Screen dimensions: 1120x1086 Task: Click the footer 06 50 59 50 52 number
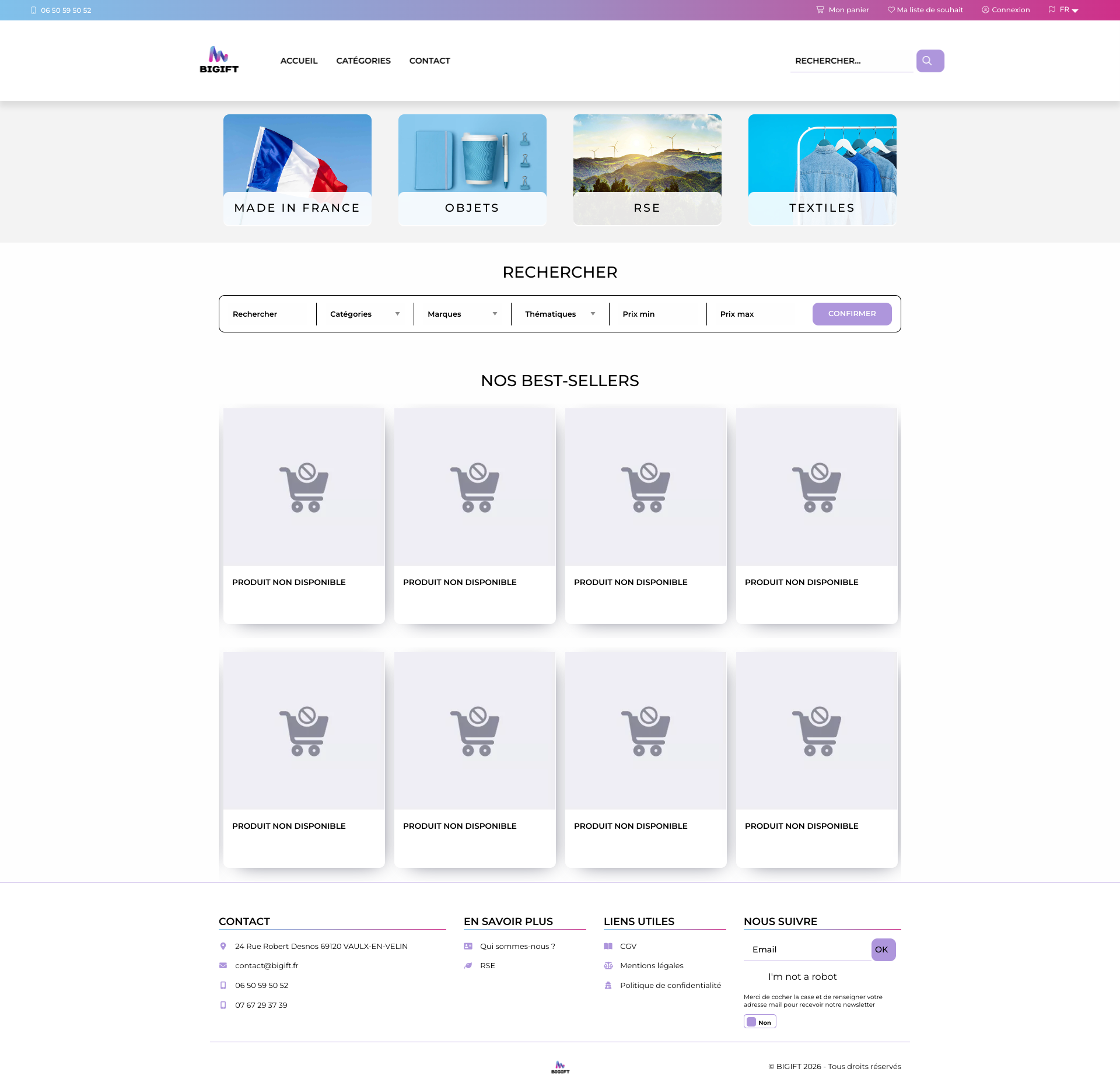[x=261, y=985]
